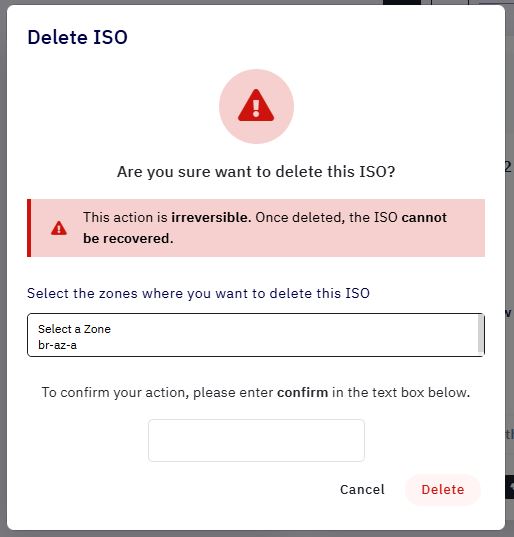Screen dimensions: 514x537
Task: Click the red Delete button
Action: point(443,489)
